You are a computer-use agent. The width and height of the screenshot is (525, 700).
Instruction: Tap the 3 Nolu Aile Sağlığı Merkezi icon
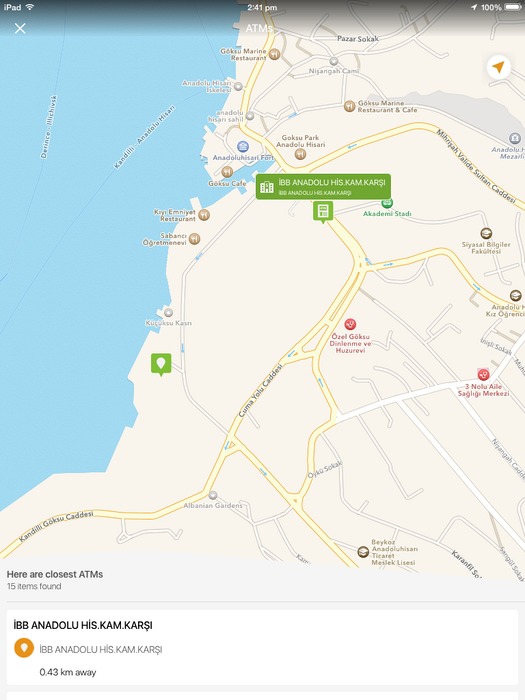tap(483, 375)
